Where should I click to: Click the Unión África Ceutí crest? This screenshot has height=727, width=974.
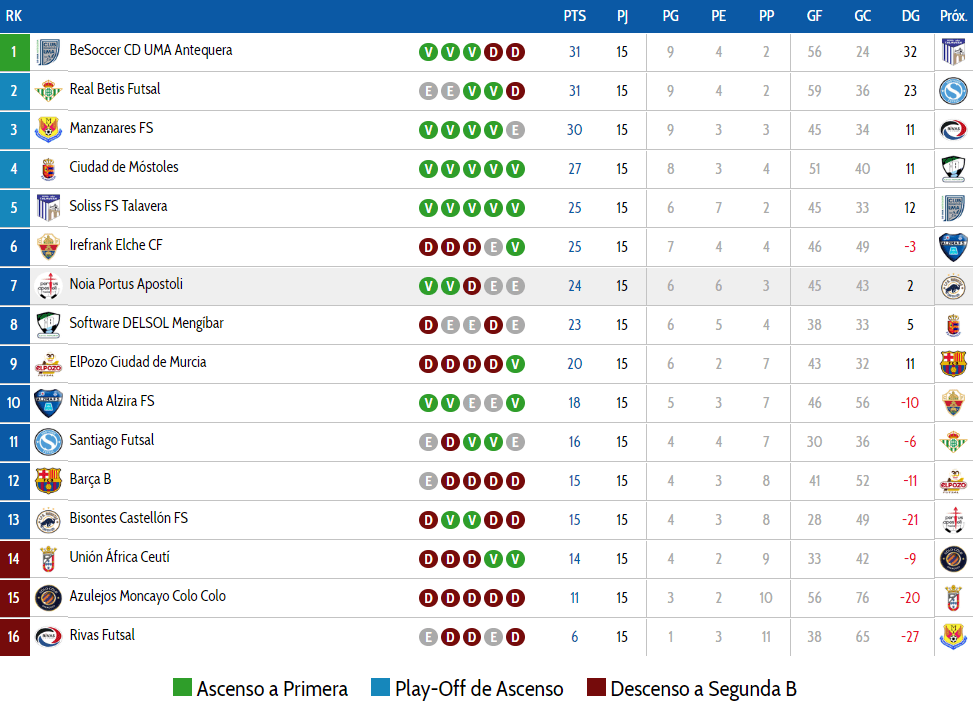[x=48, y=558]
